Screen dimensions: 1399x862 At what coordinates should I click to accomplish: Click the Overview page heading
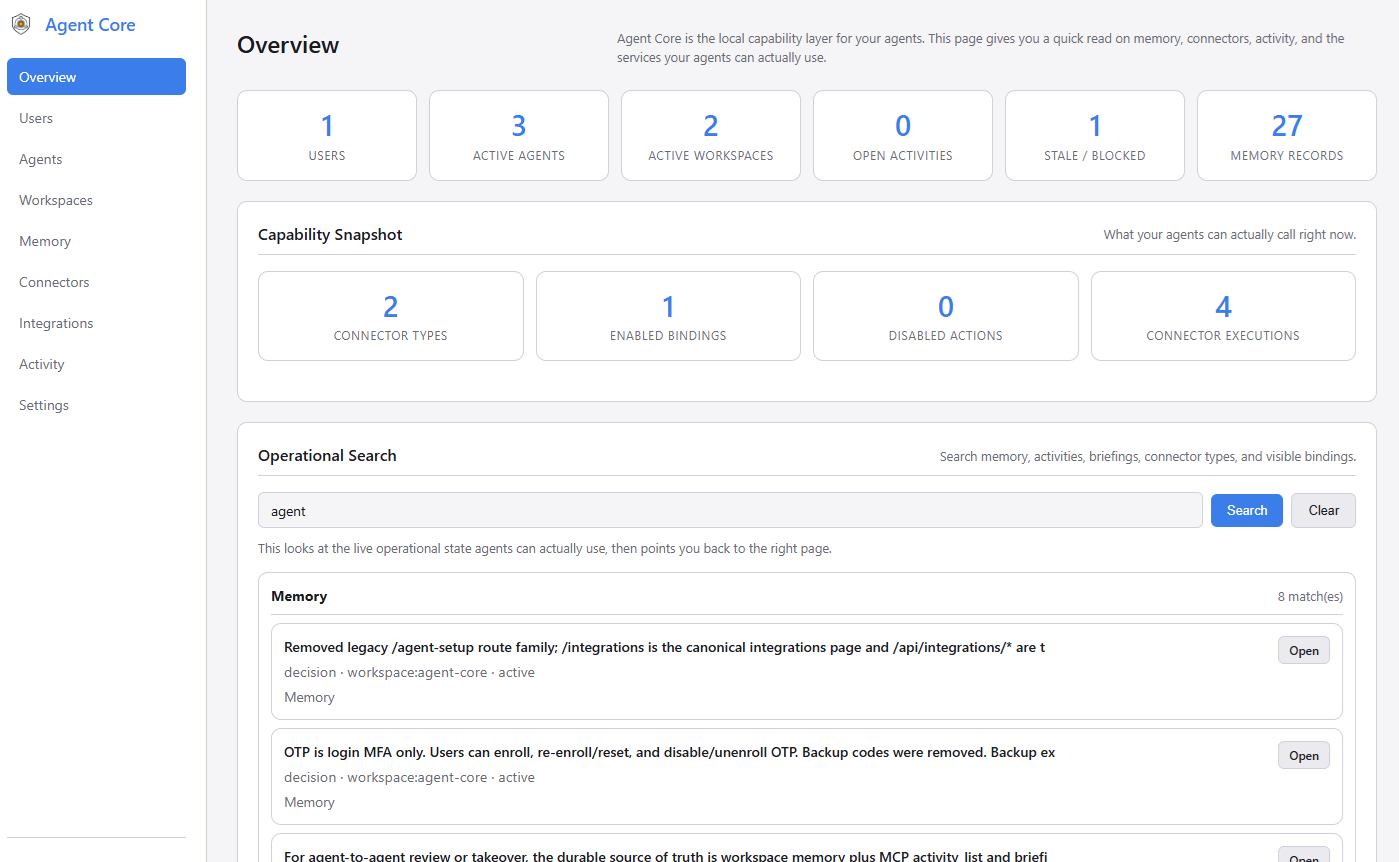[x=288, y=45]
